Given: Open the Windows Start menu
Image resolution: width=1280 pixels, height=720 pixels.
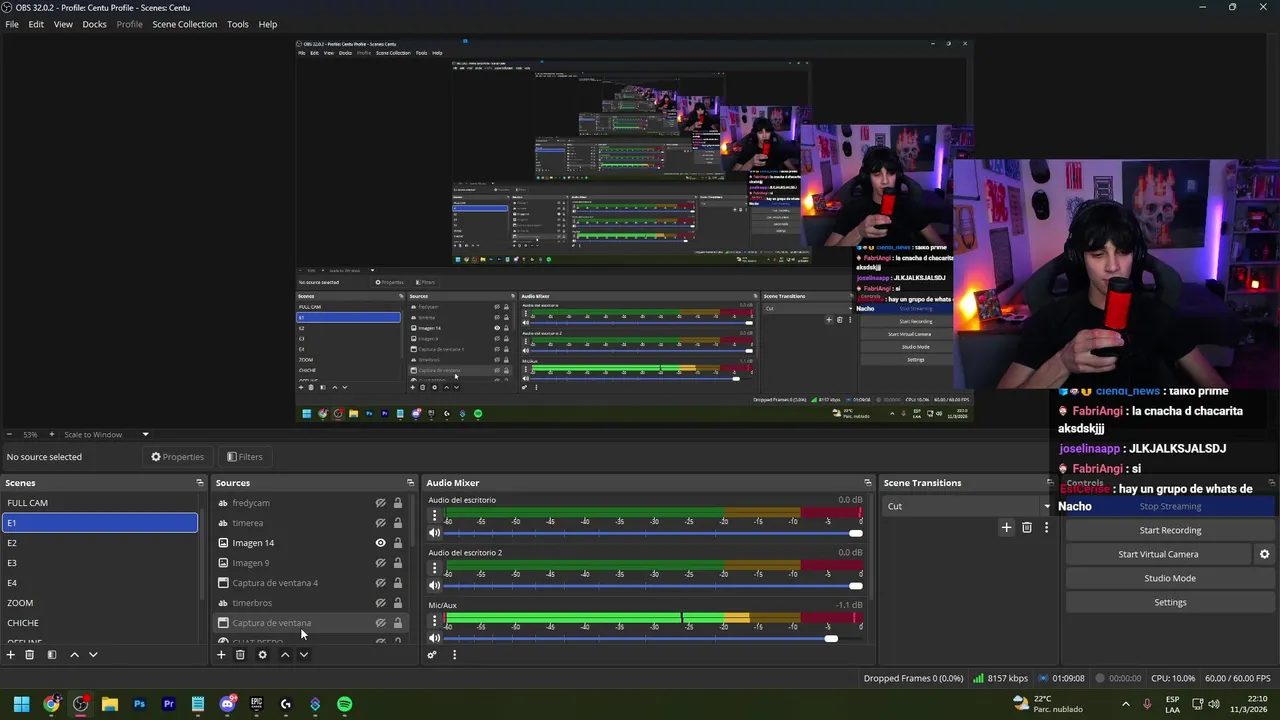Looking at the screenshot, I should click(x=21, y=704).
